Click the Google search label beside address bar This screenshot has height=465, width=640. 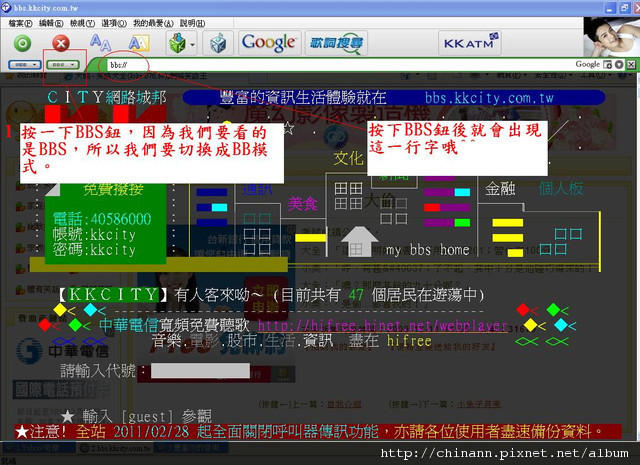587,64
